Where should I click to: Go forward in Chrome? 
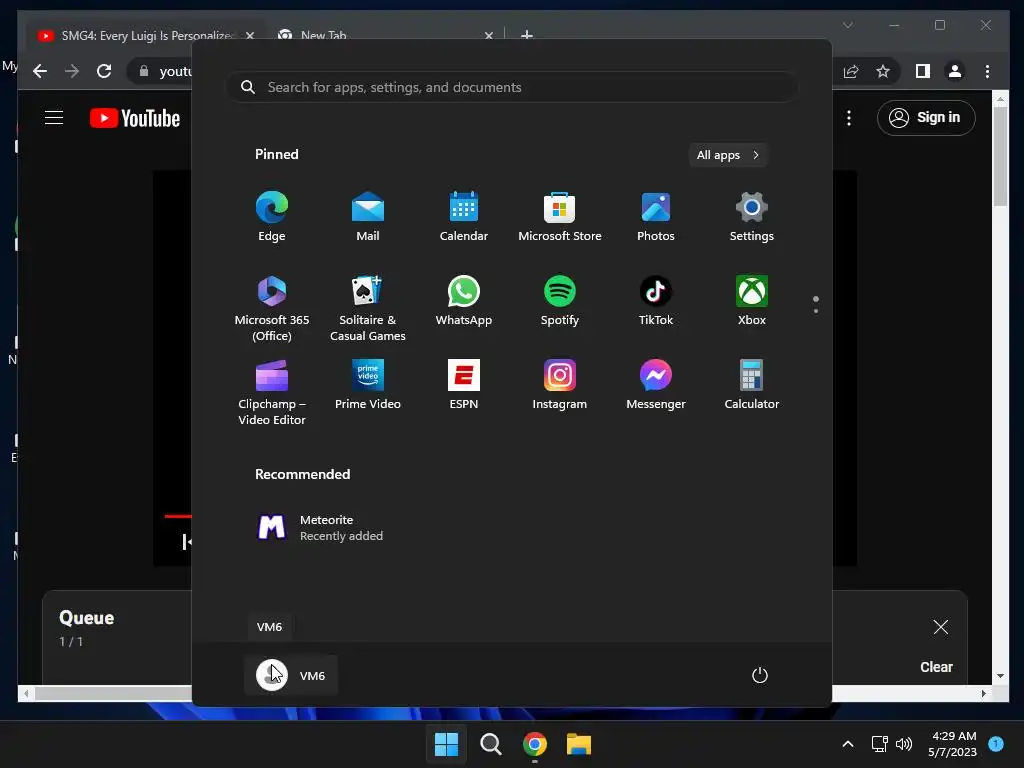point(72,71)
